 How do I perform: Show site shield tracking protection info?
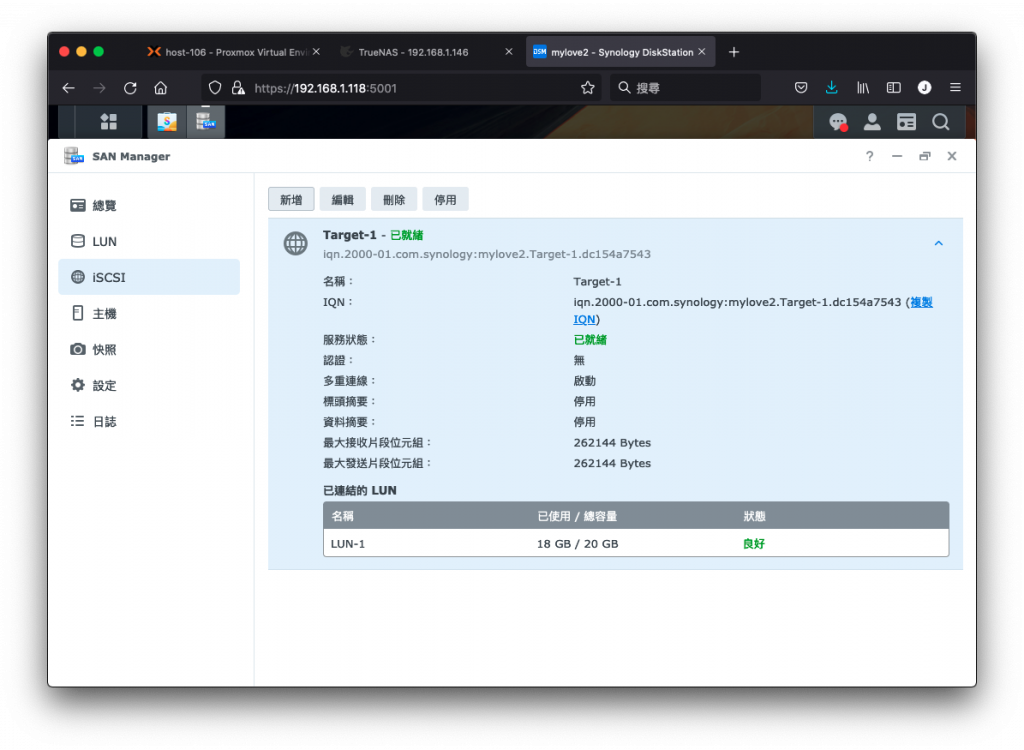coord(215,88)
